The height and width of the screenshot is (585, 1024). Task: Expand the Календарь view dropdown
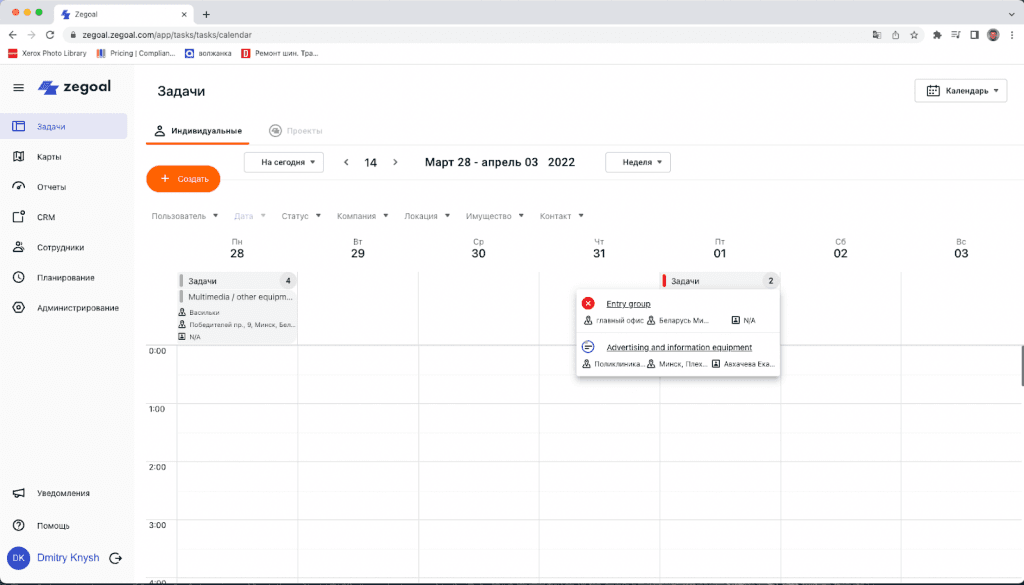click(x=961, y=91)
